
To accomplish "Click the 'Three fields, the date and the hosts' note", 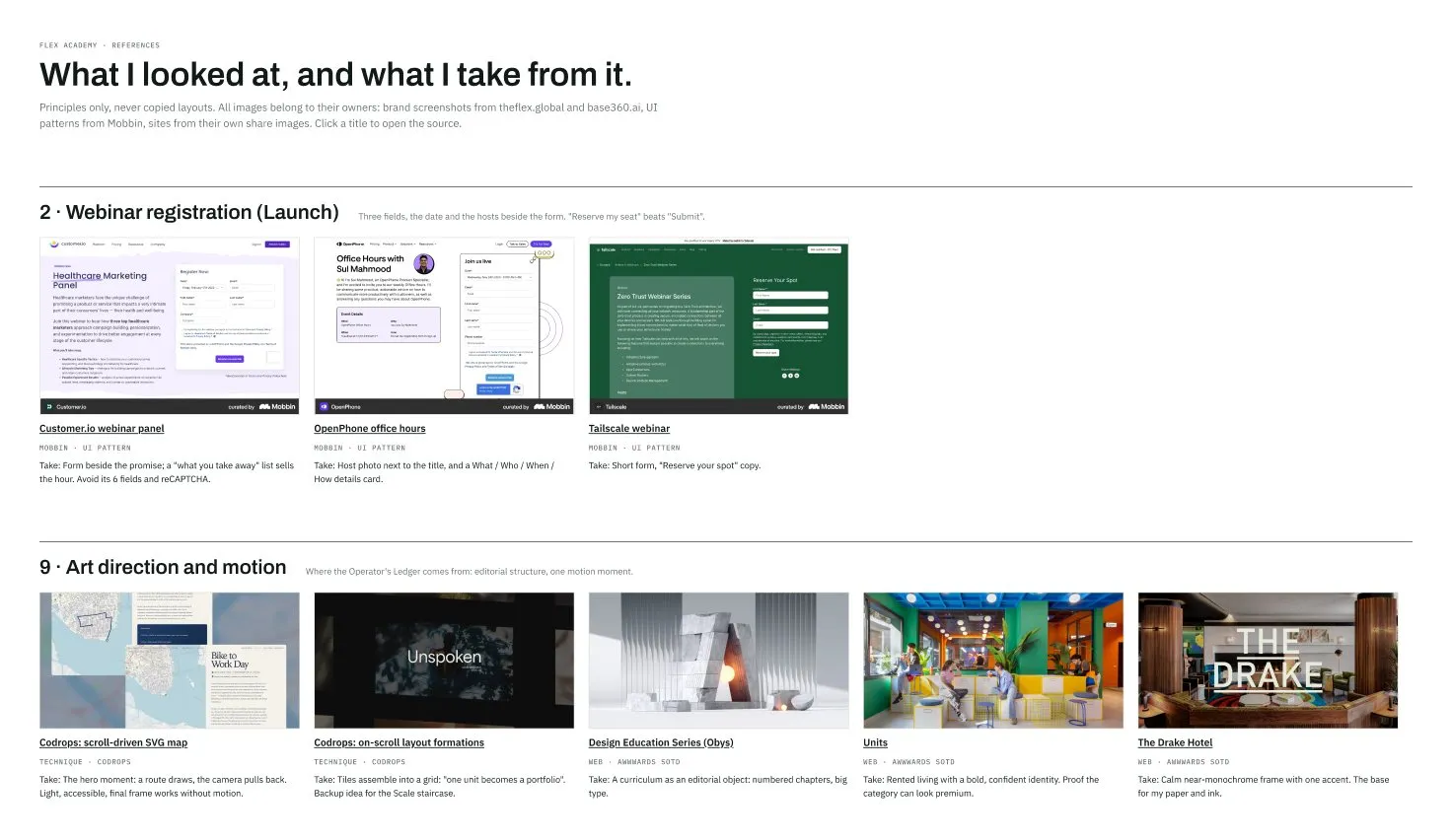I will (532, 217).
